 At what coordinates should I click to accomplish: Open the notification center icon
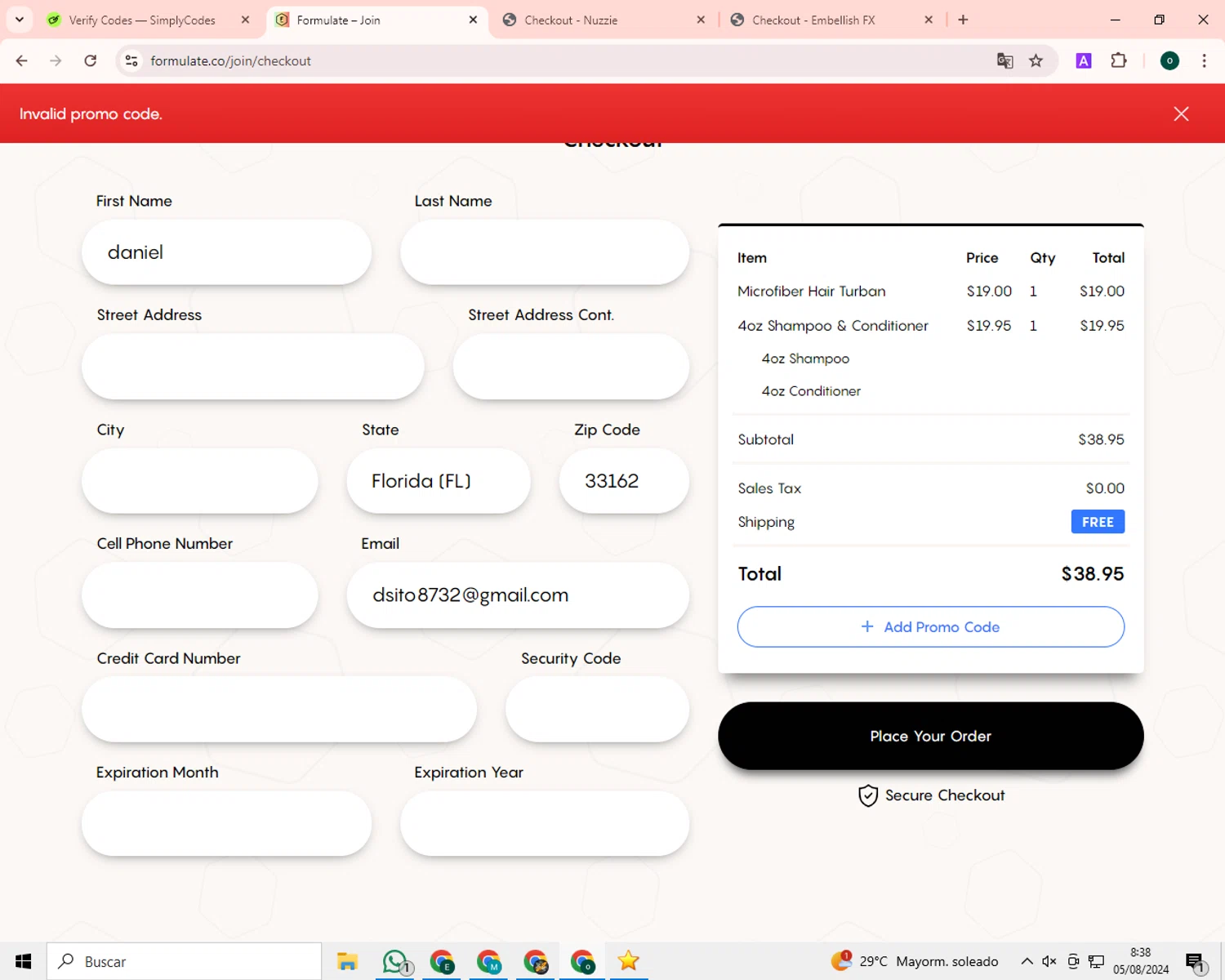click(1196, 962)
